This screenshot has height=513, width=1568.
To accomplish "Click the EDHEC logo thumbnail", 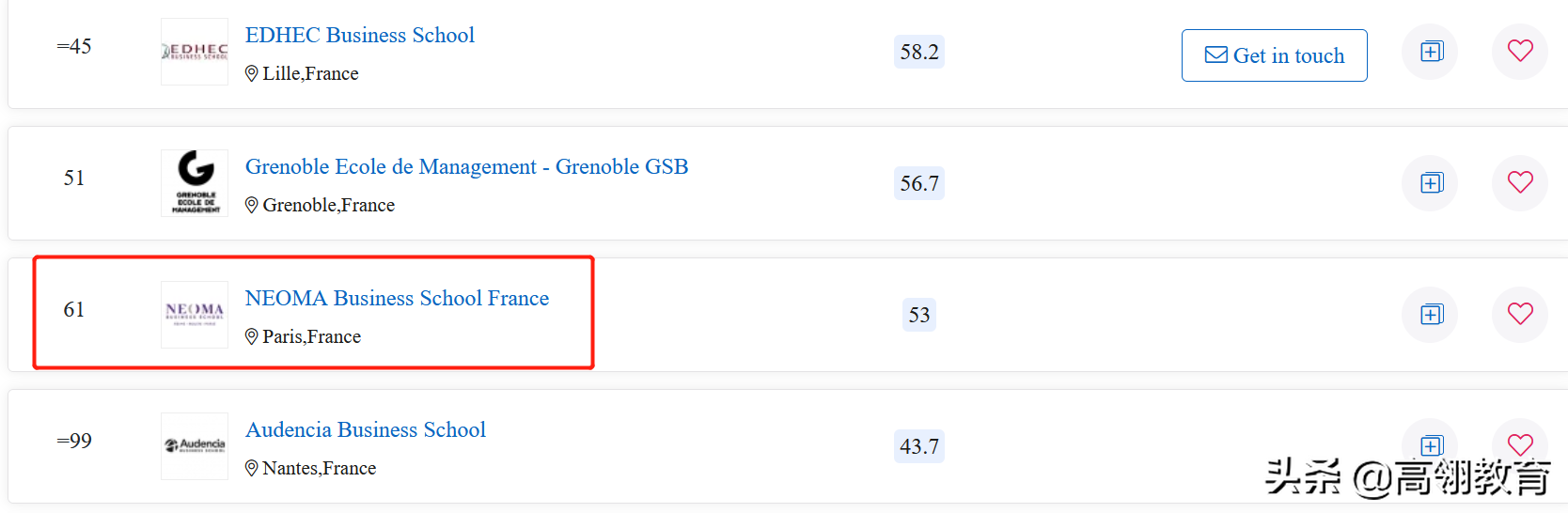I will [x=195, y=52].
